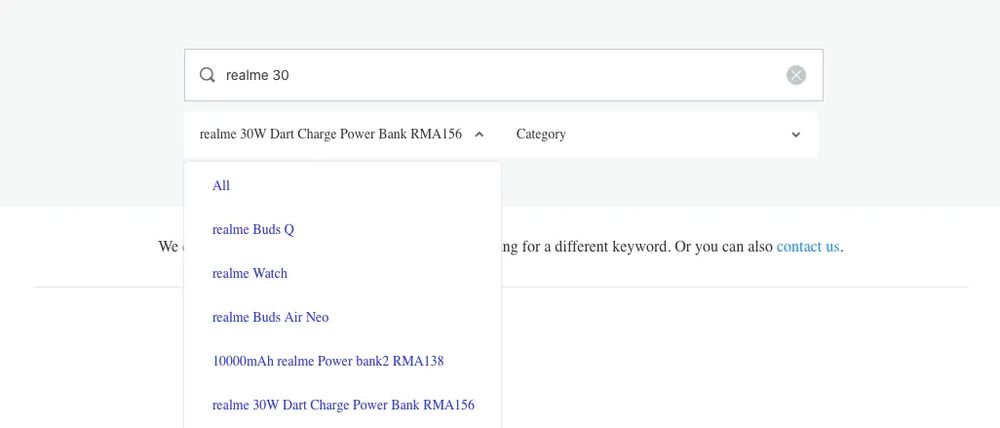Choose 'realme Buds Q' option
Image resolution: width=1000 pixels, height=428 pixels.
[253, 230]
